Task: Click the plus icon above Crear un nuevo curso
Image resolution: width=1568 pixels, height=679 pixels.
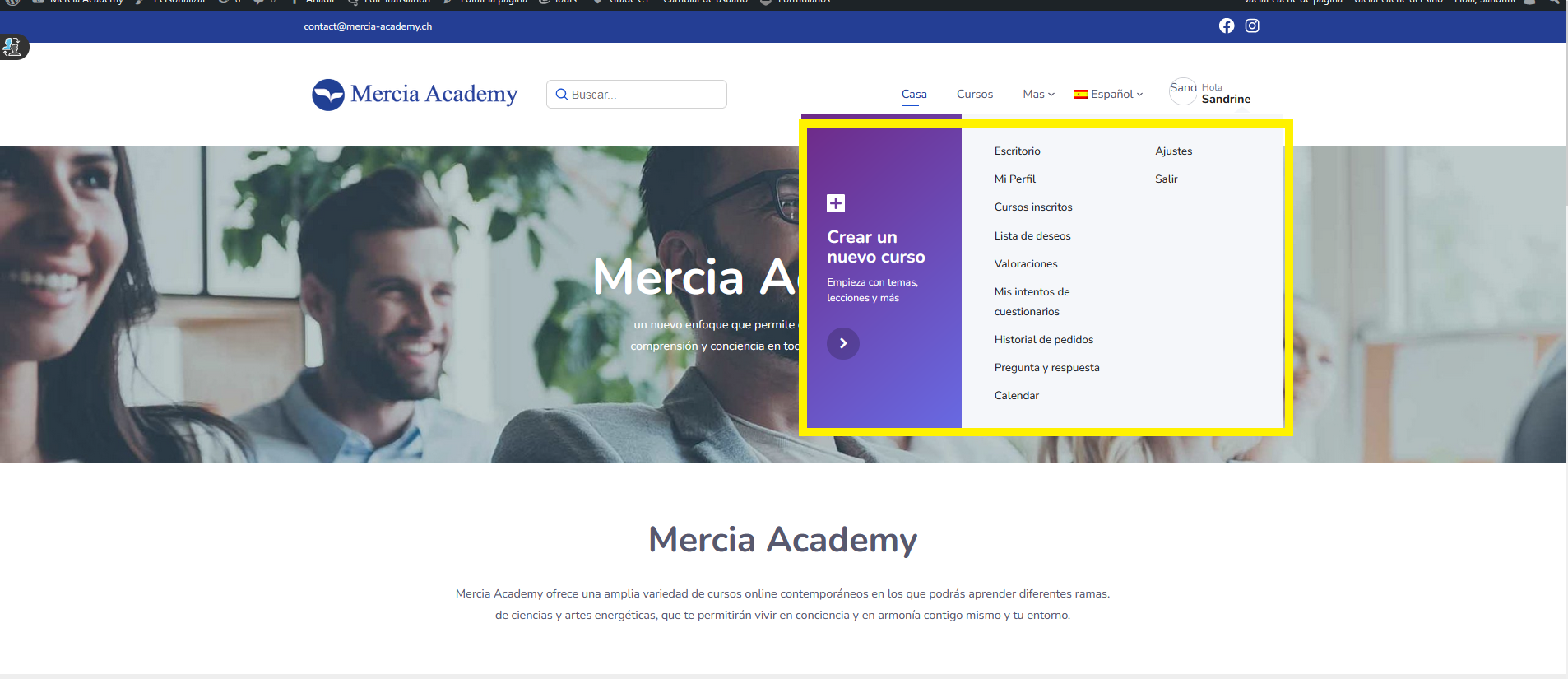Action: (836, 203)
